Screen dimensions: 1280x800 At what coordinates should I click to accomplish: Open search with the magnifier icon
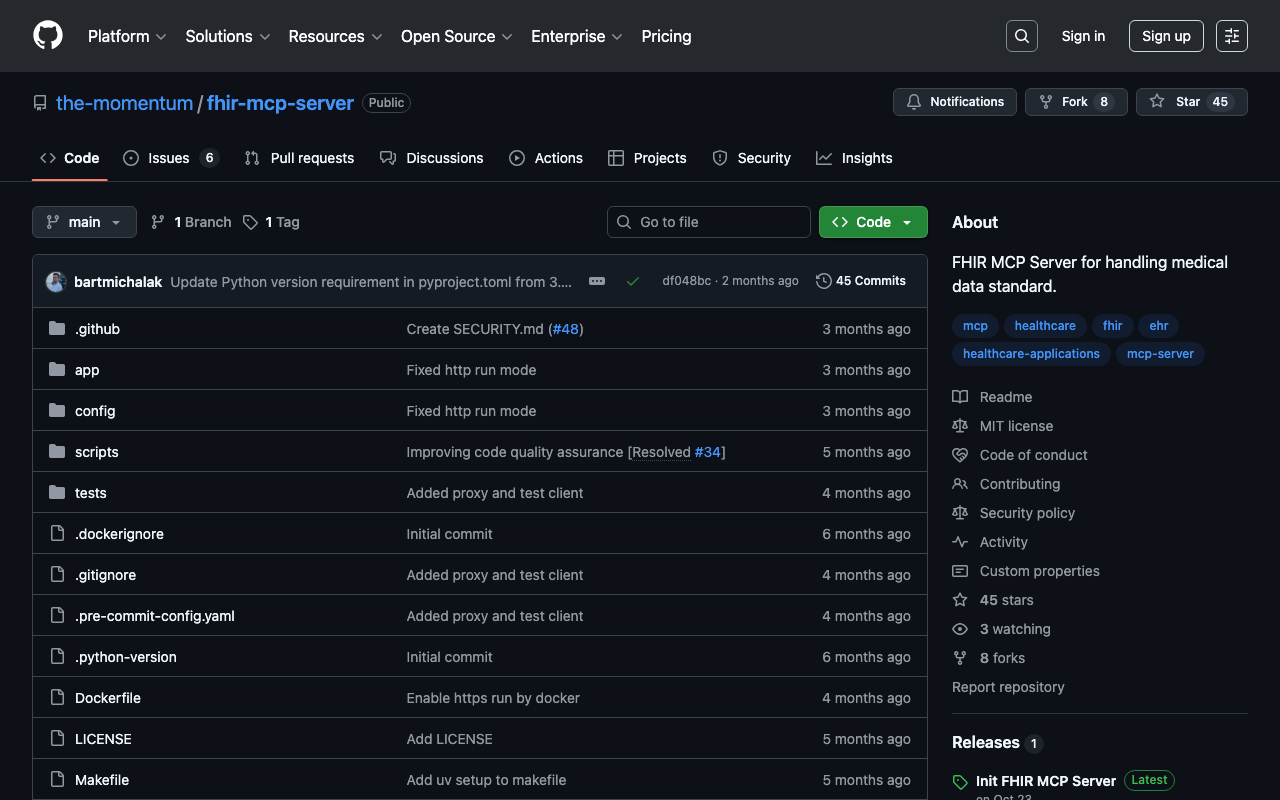1021,36
